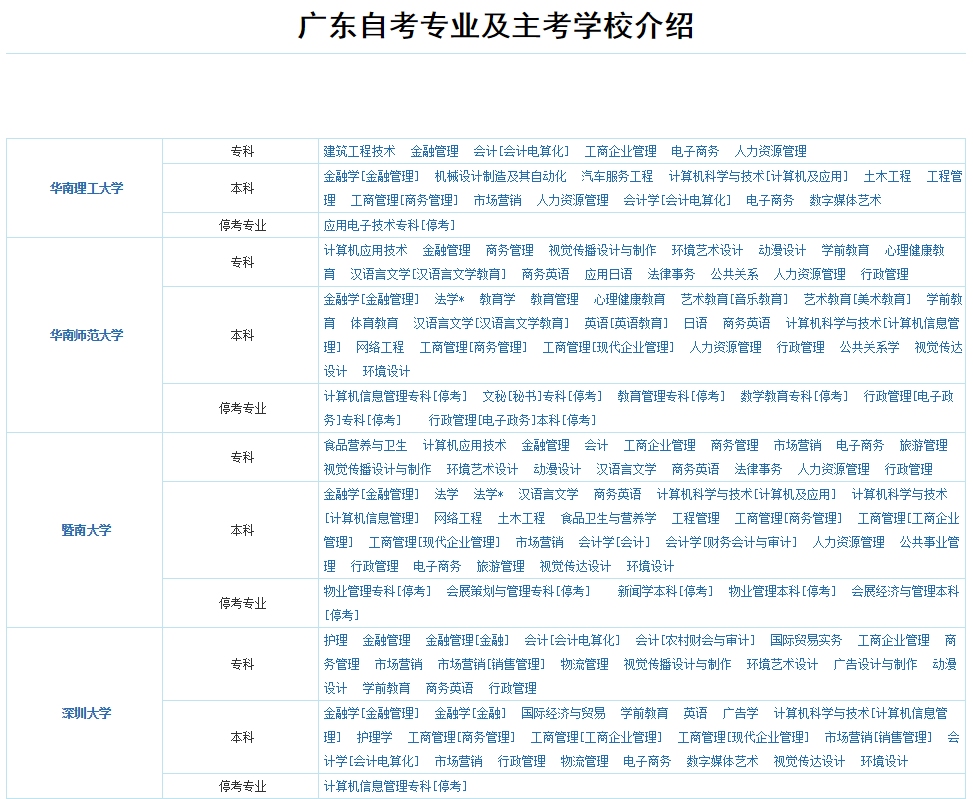Open 护理 link in 深圳大学 专科
Viewport: 973px width, 799px height.
(335, 641)
